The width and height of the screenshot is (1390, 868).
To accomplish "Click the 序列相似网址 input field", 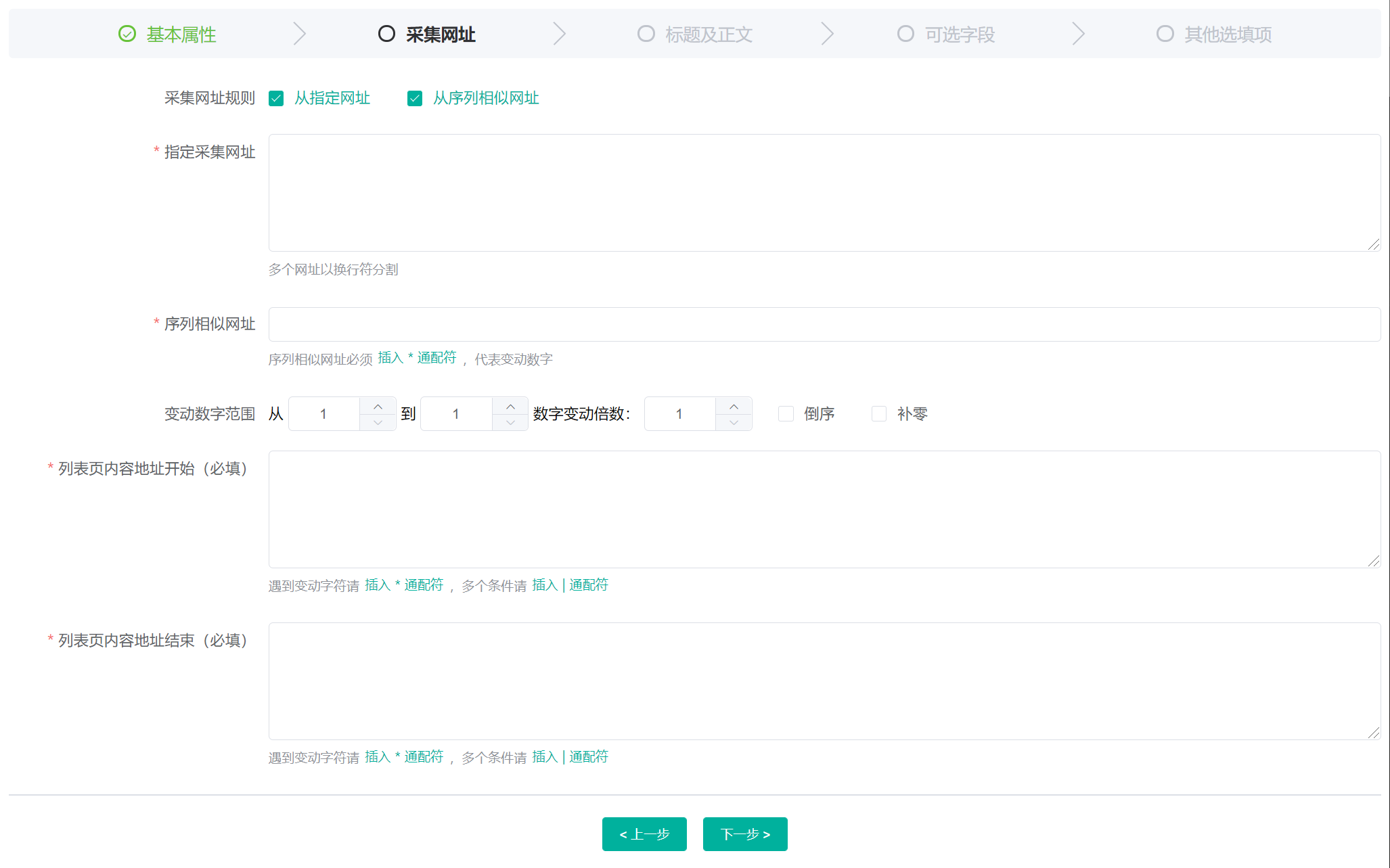I will coord(824,325).
